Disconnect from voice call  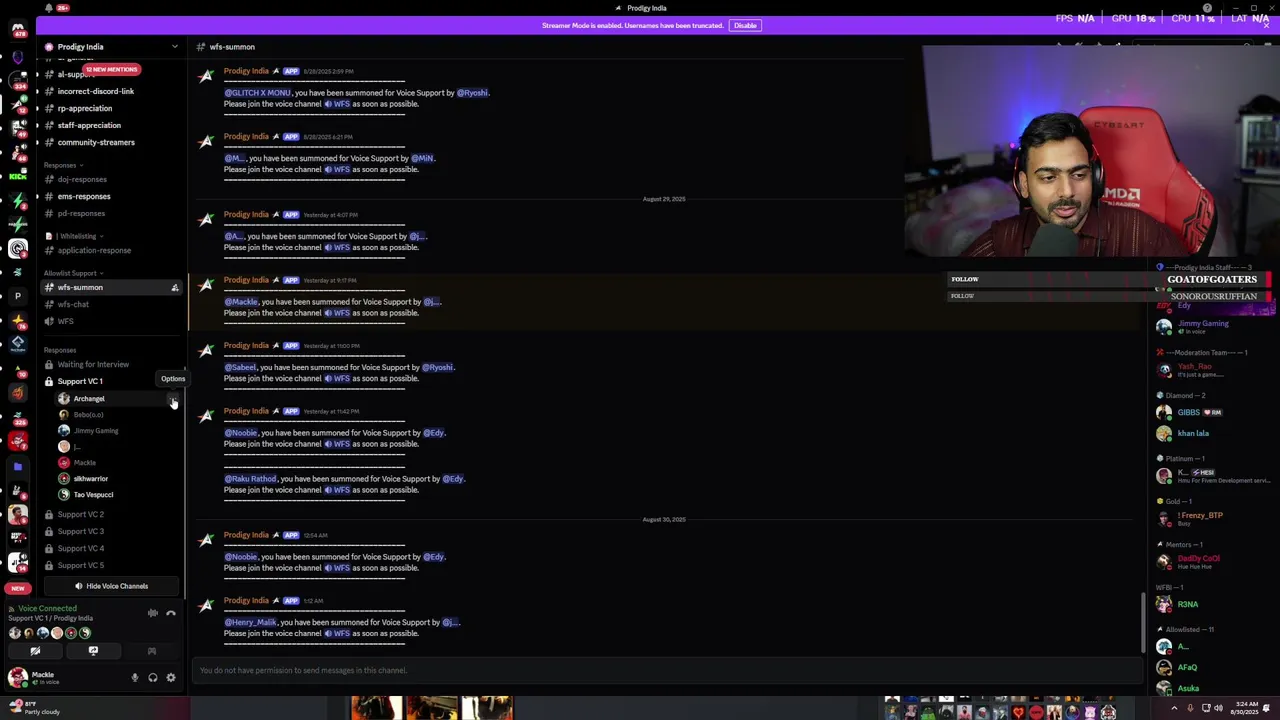[171, 613]
